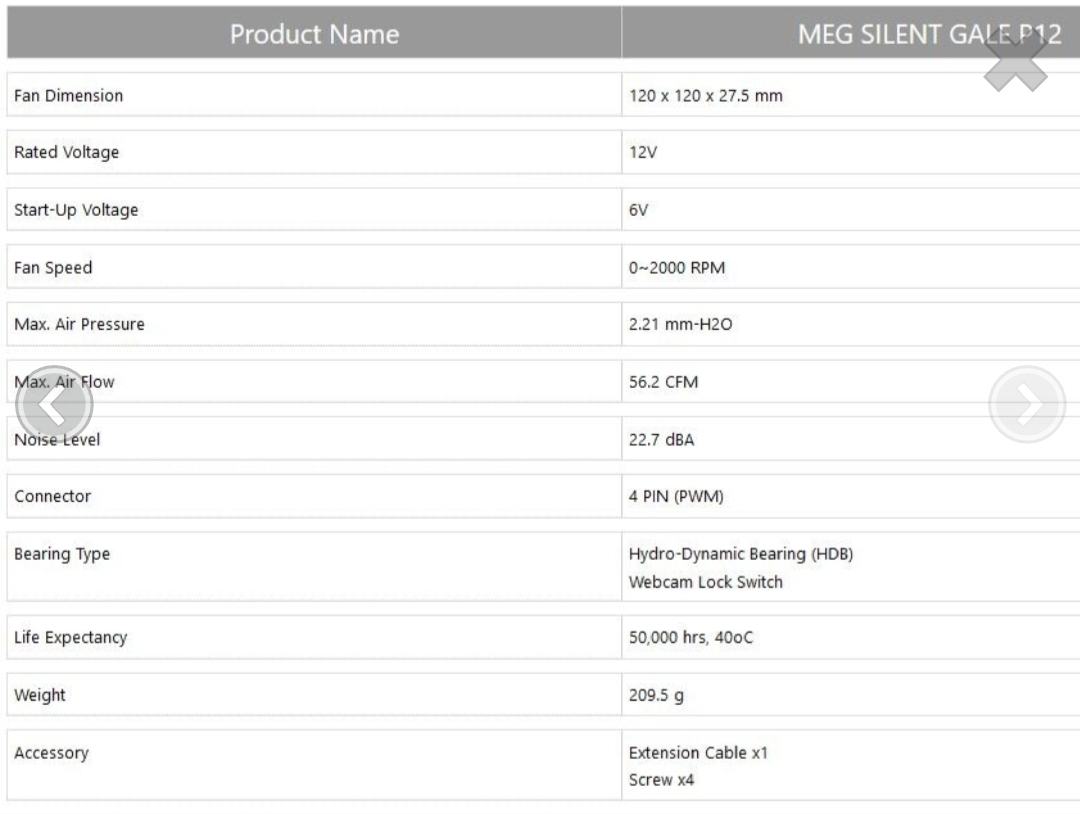Click the 56.2 CFM value
Image resolution: width=1080 pixels, height=814 pixels.
point(663,382)
